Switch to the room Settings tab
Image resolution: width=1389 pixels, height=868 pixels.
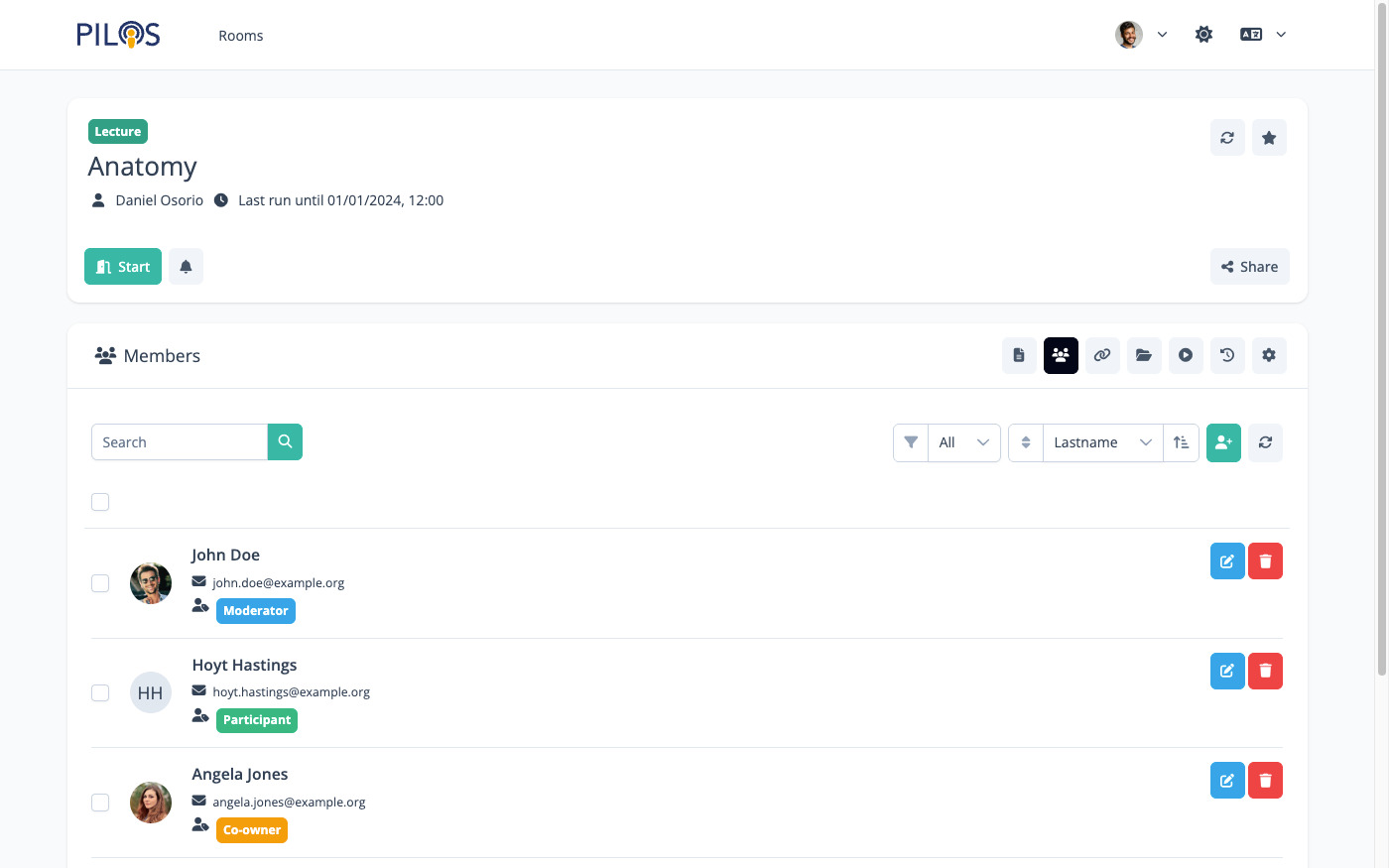point(1269,355)
